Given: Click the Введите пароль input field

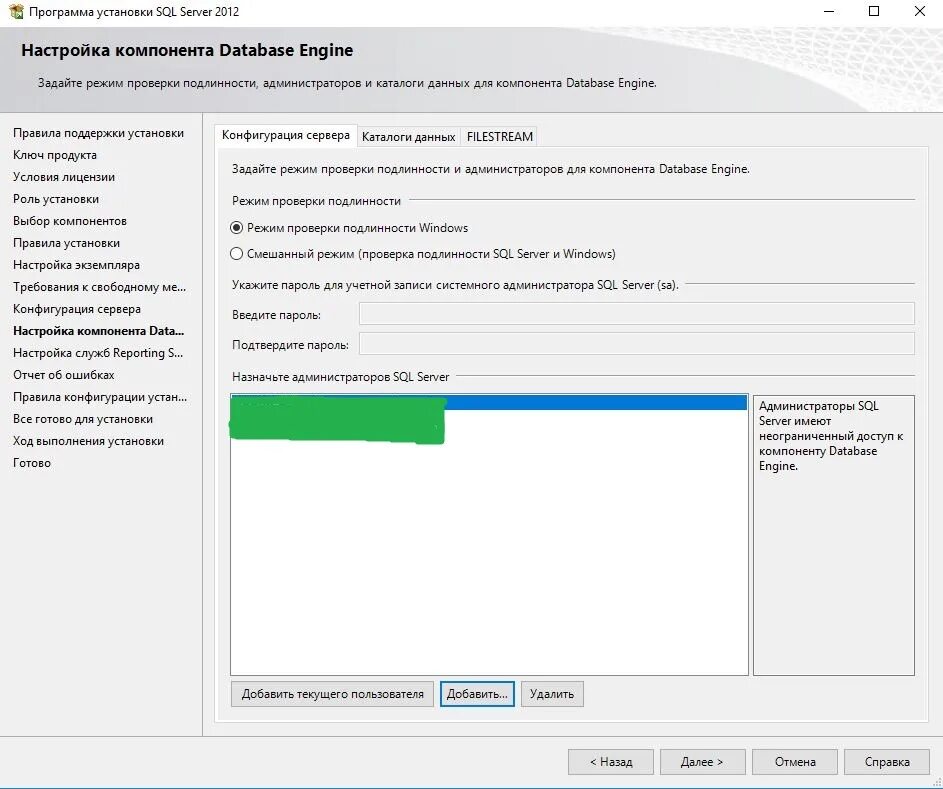Looking at the screenshot, I should coord(636,314).
